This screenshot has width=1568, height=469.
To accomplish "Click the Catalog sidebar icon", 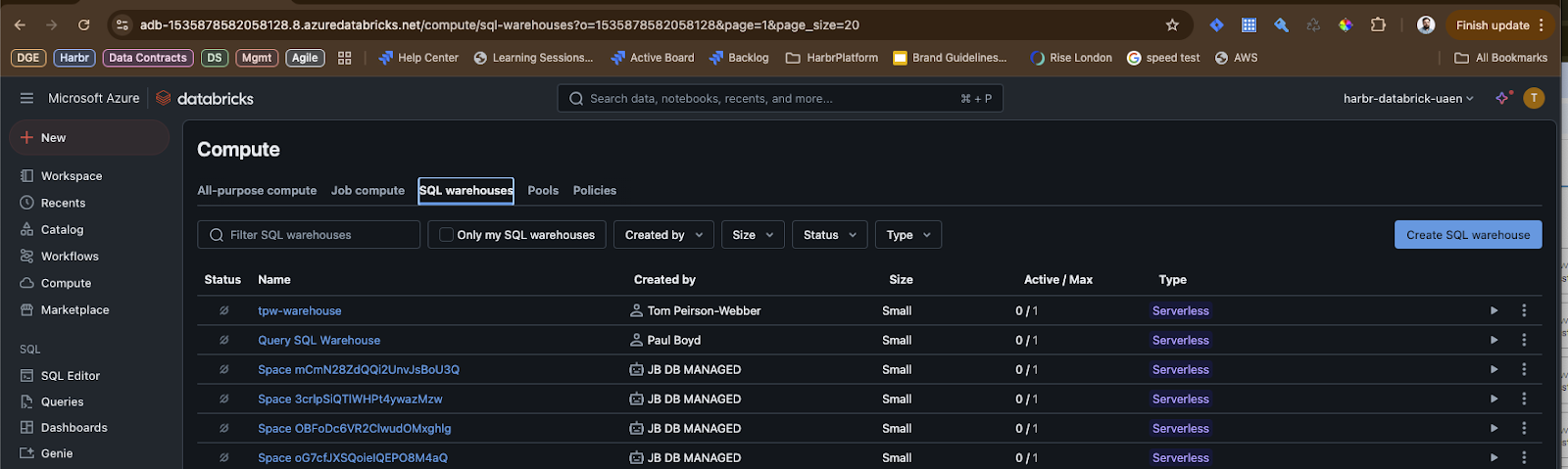I will click(27, 229).
